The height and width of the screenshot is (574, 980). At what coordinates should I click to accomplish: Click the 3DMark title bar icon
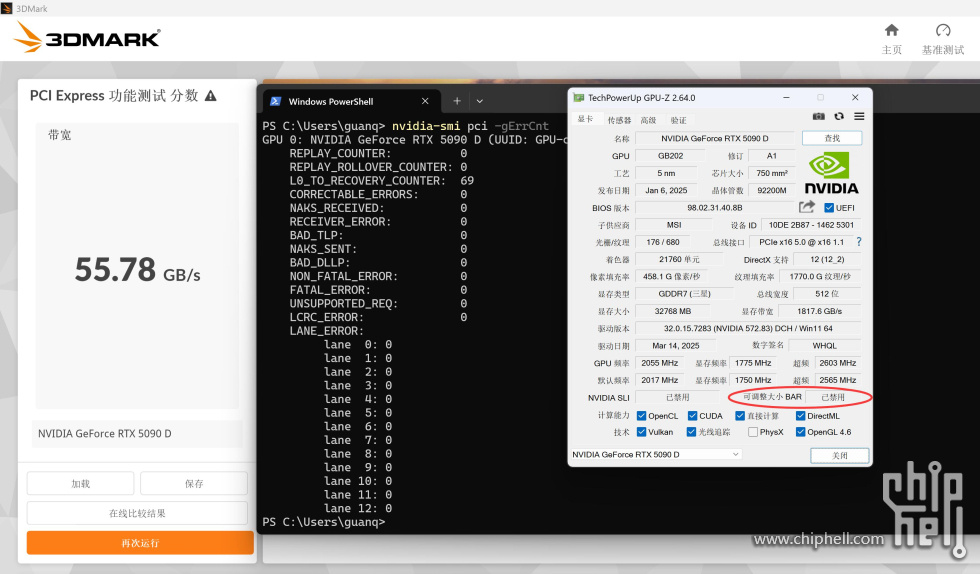click(7, 8)
